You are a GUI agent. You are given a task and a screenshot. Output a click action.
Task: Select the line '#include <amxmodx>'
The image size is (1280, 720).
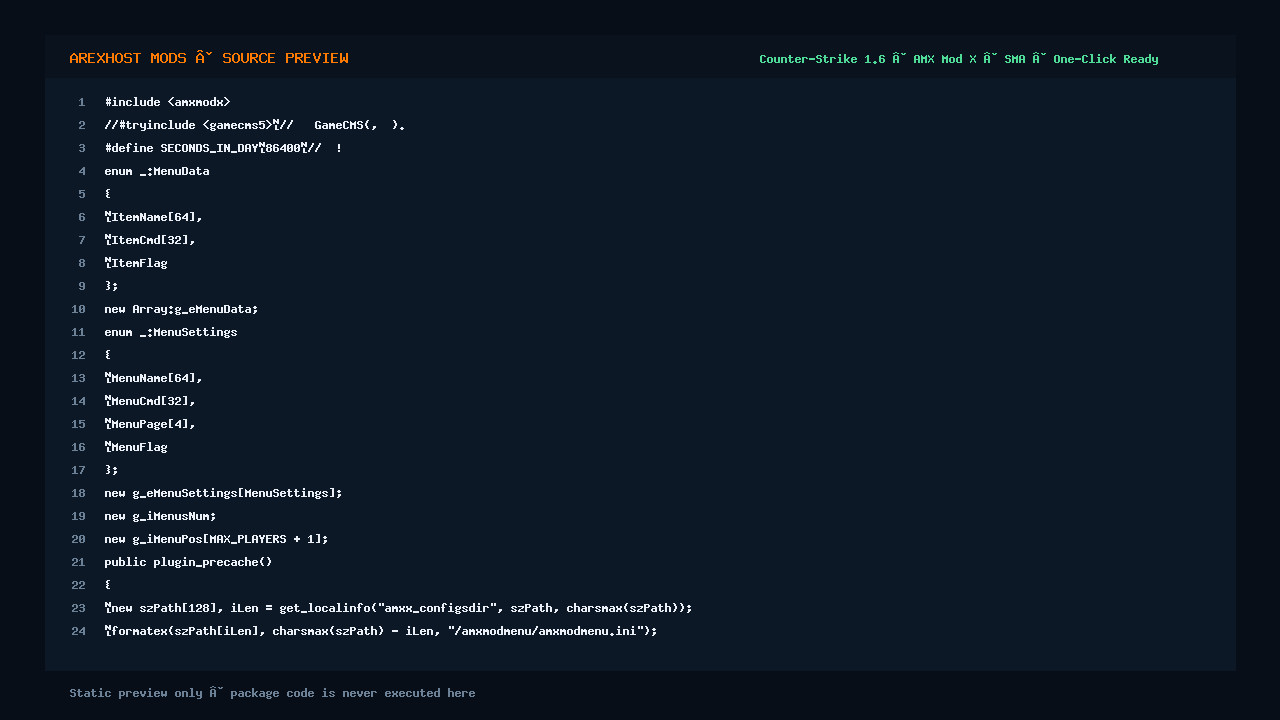click(x=167, y=102)
